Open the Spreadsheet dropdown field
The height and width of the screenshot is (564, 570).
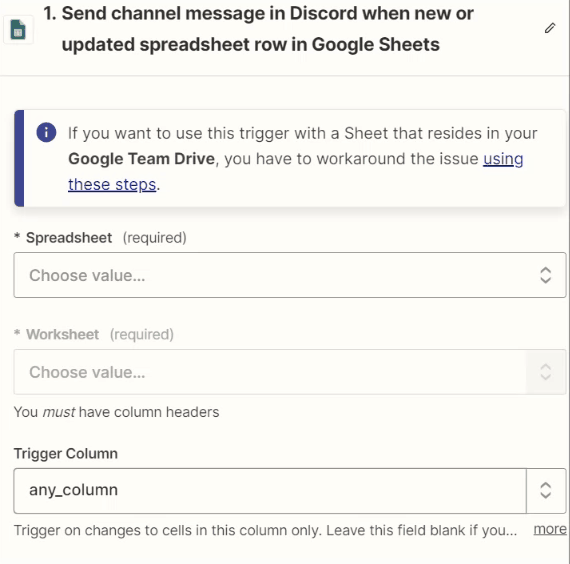pyautogui.click(x=290, y=275)
